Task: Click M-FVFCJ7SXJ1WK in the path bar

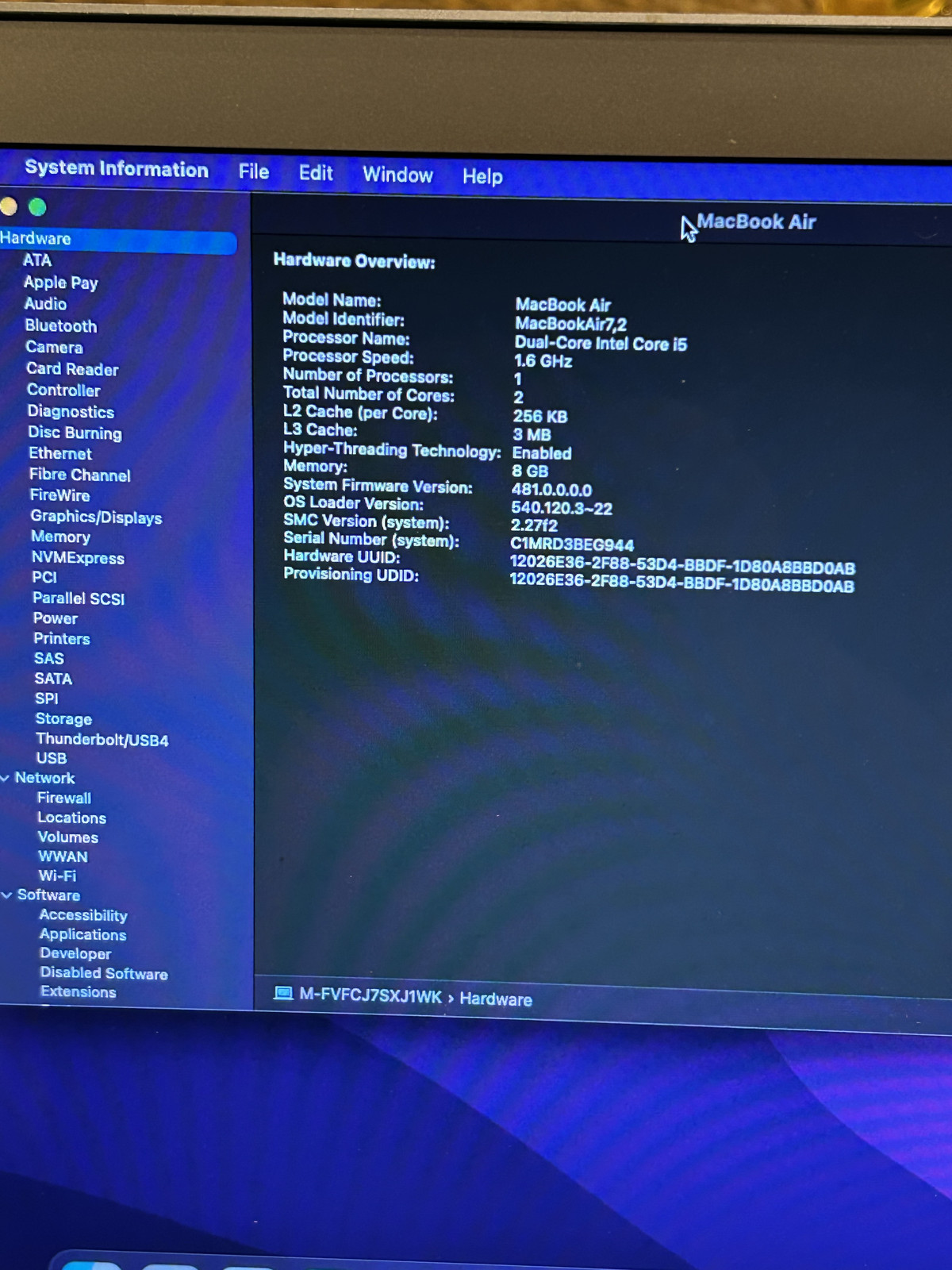Action: (x=370, y=996)
